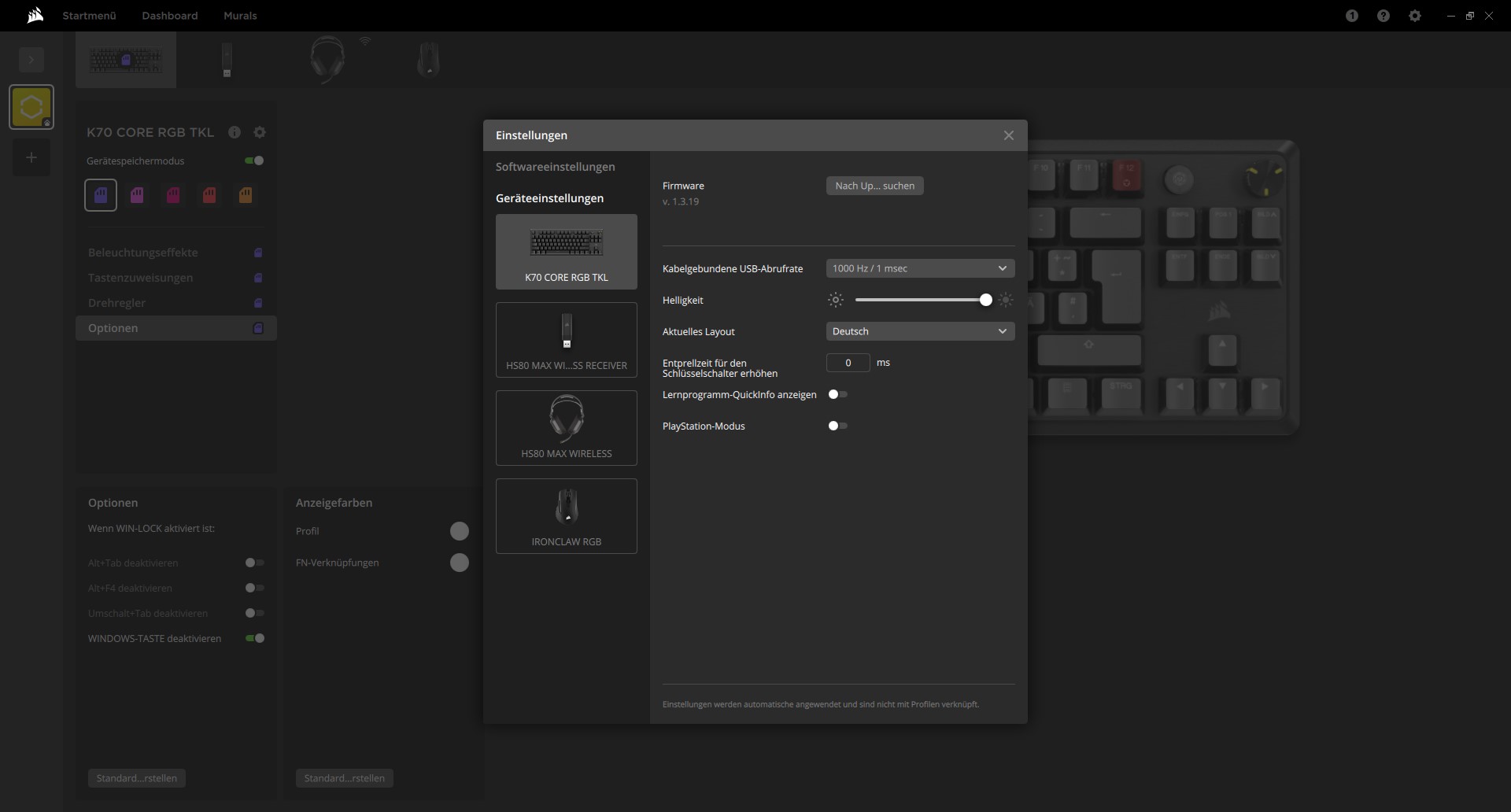Viewport: 1511px width, 812px height.
Task: Click the notifications alert icon
Action: [x=1352, y=16]
